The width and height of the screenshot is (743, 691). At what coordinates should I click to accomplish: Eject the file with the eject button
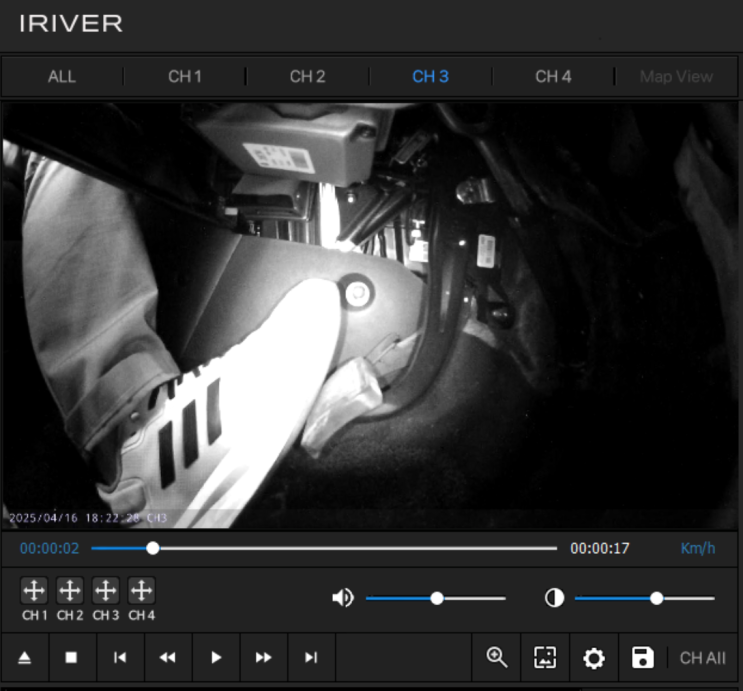25,658
